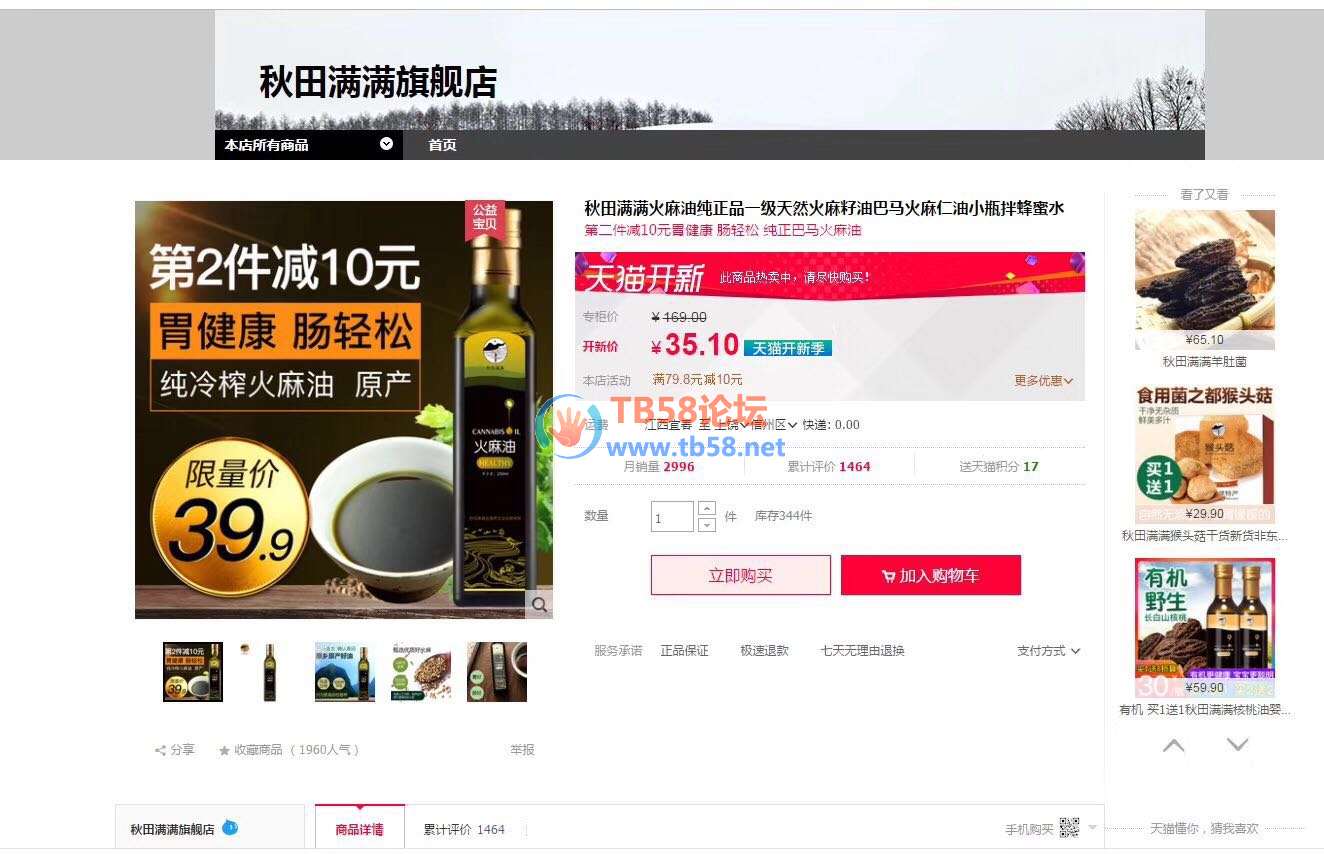Click 七天无理由退换 service promise
Viewport: 1324px width, 854px height.
[862, 651]
